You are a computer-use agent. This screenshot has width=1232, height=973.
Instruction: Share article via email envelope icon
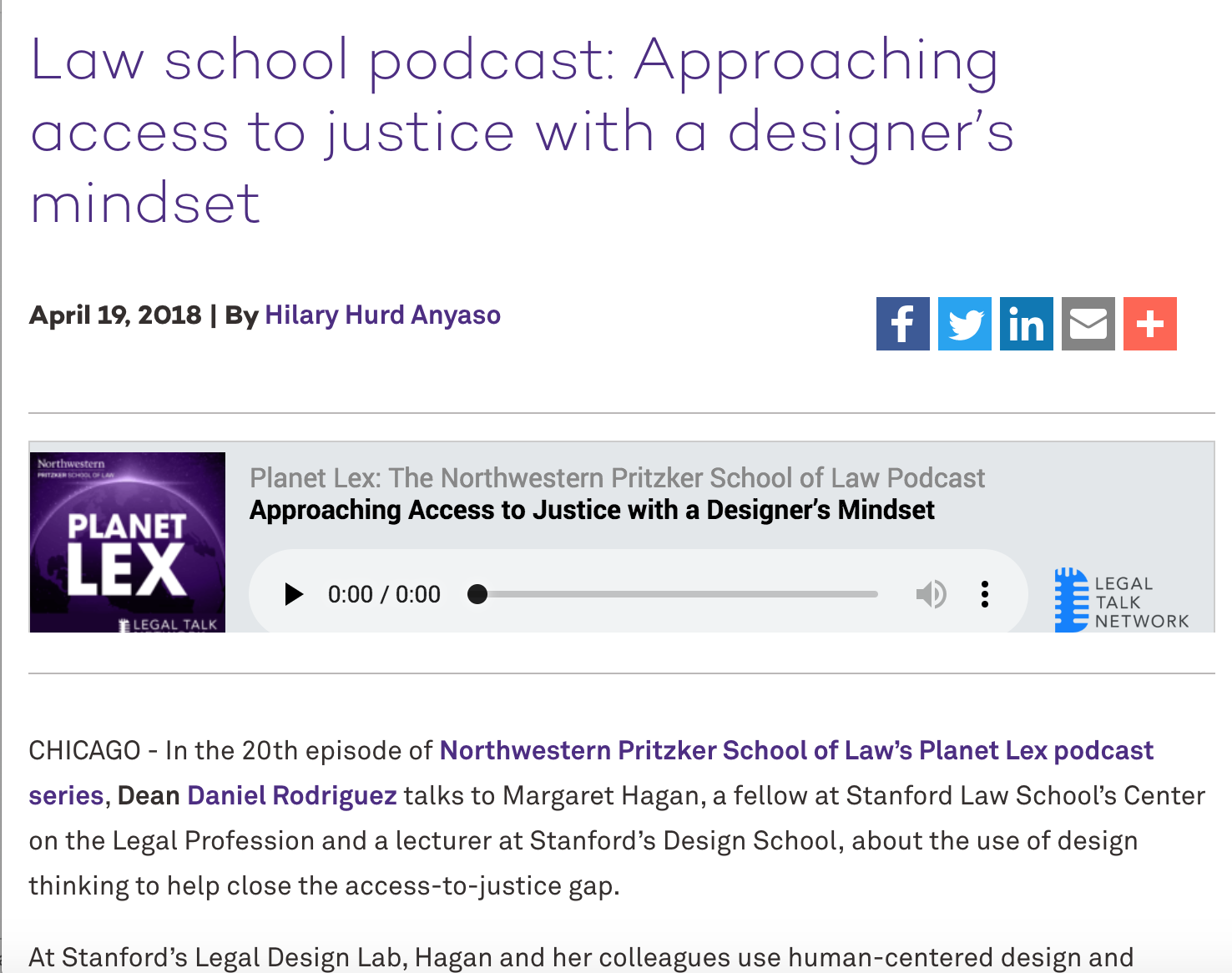pyautogui.click(x=1088, y=324)
